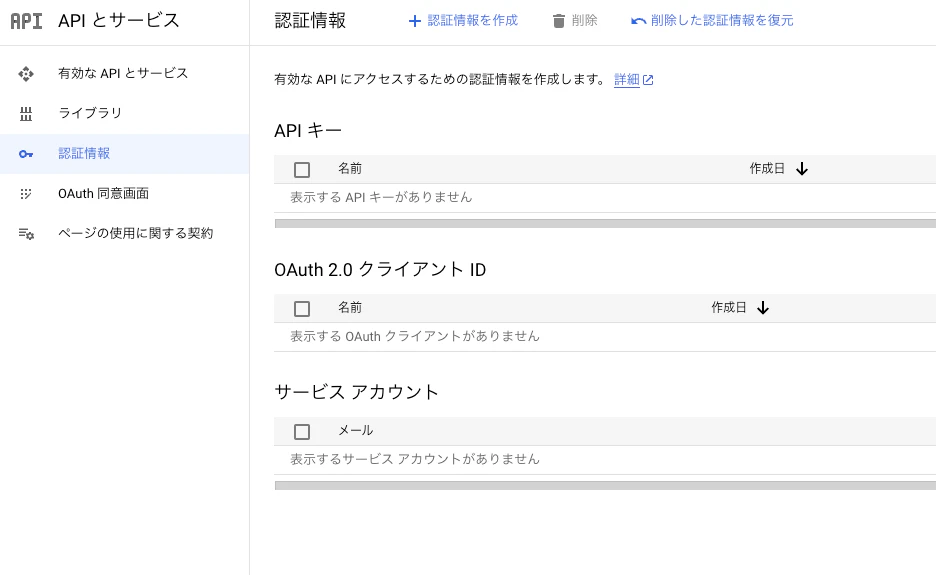Open OAuth 同意画面 menu item

point(125,193)
